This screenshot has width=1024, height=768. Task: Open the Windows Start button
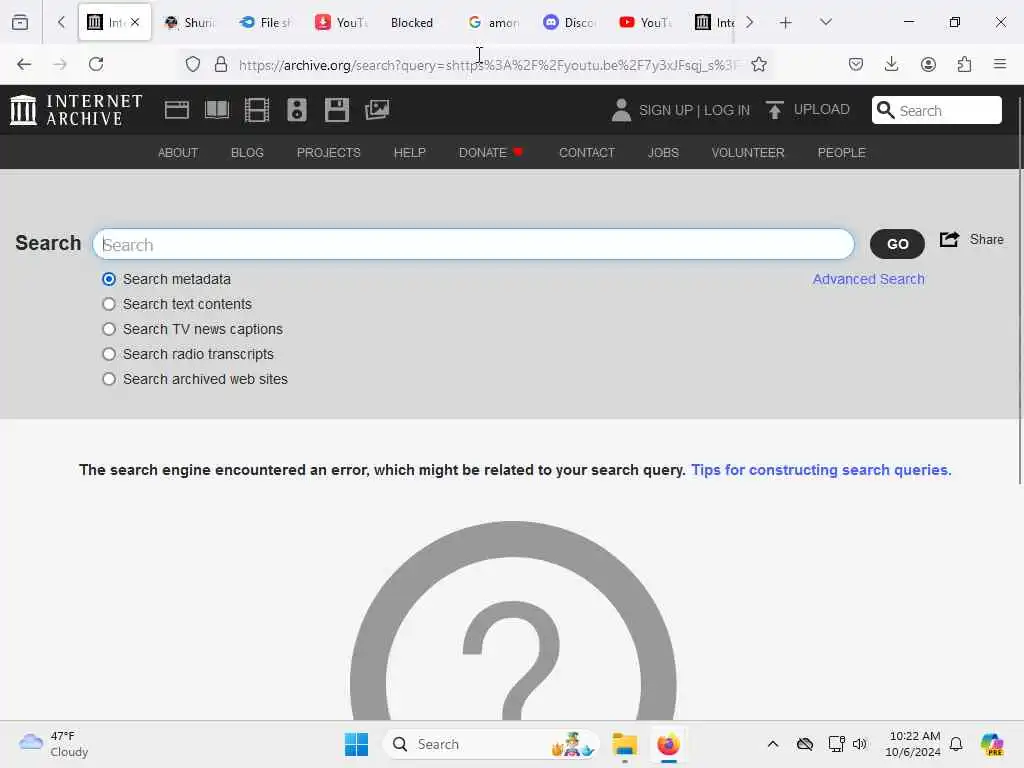[356, 744]
